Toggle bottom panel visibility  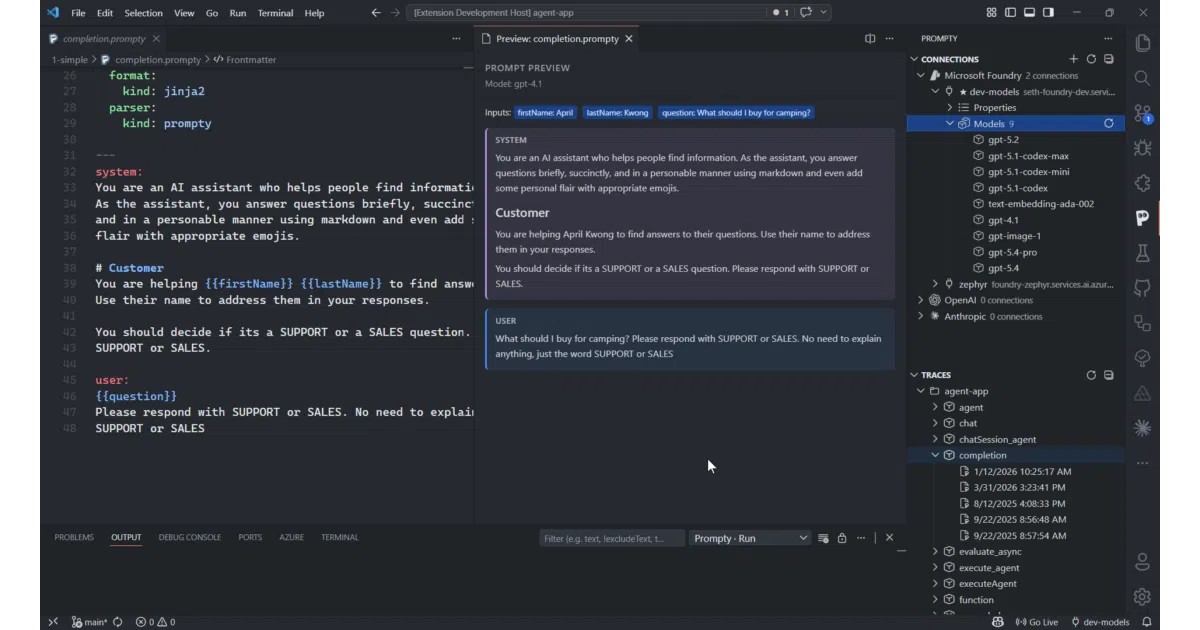1029,13
